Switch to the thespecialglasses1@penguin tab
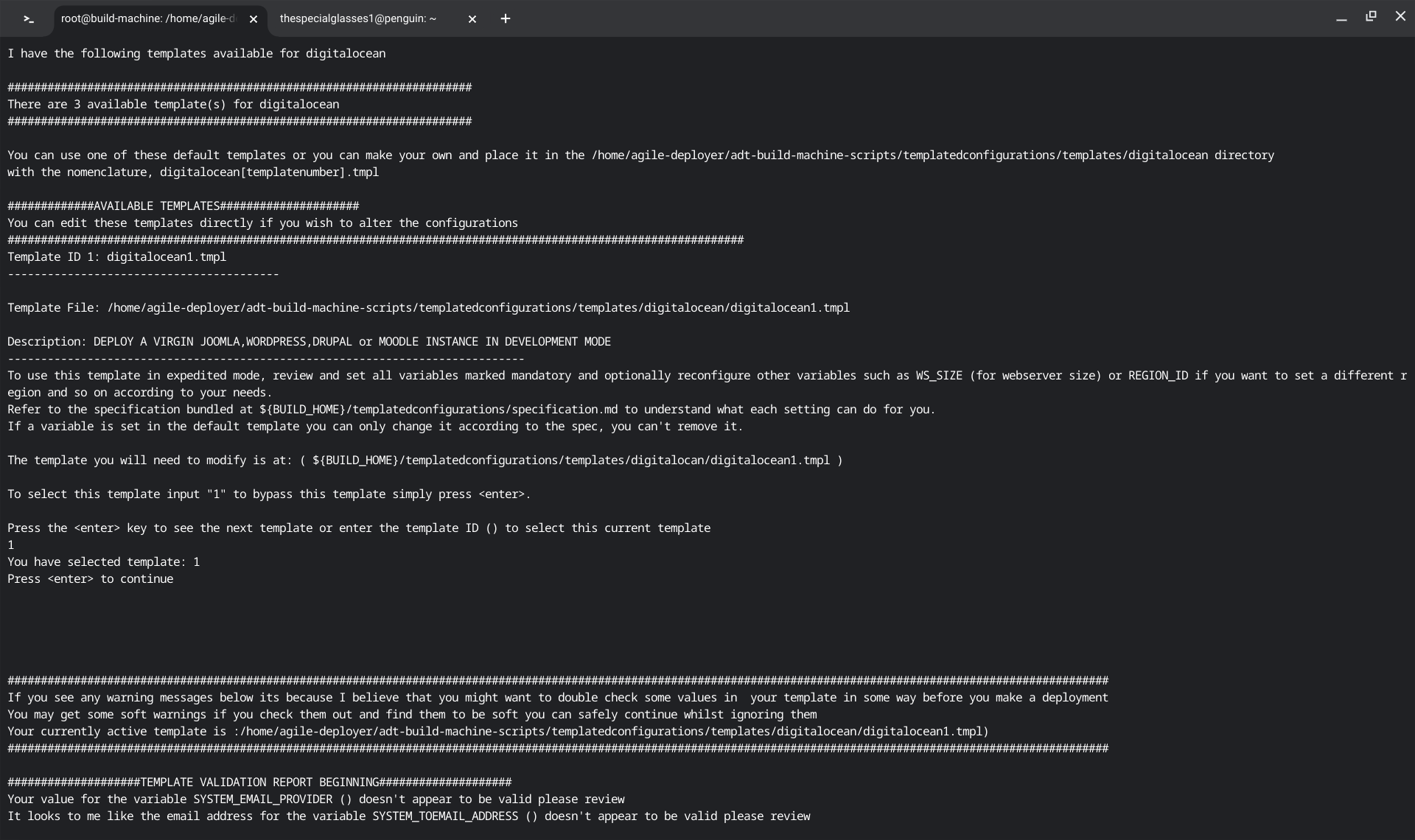 (358, 19)
